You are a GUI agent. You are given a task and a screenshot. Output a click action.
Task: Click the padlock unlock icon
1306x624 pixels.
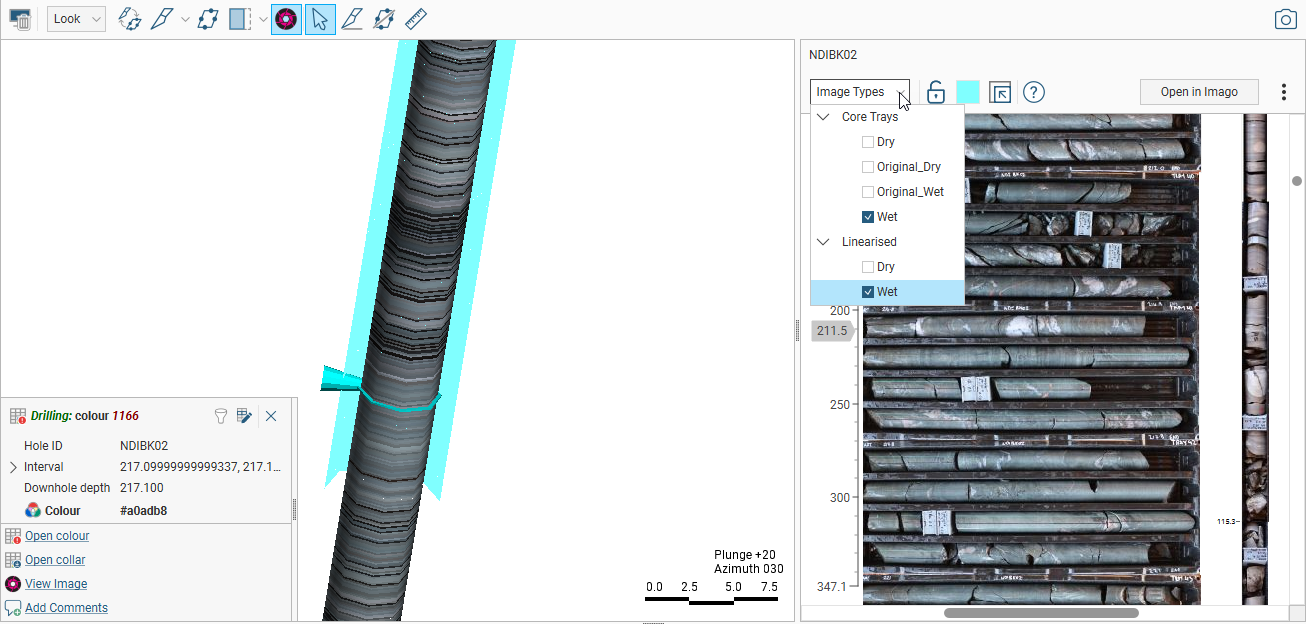coord(936,92)
